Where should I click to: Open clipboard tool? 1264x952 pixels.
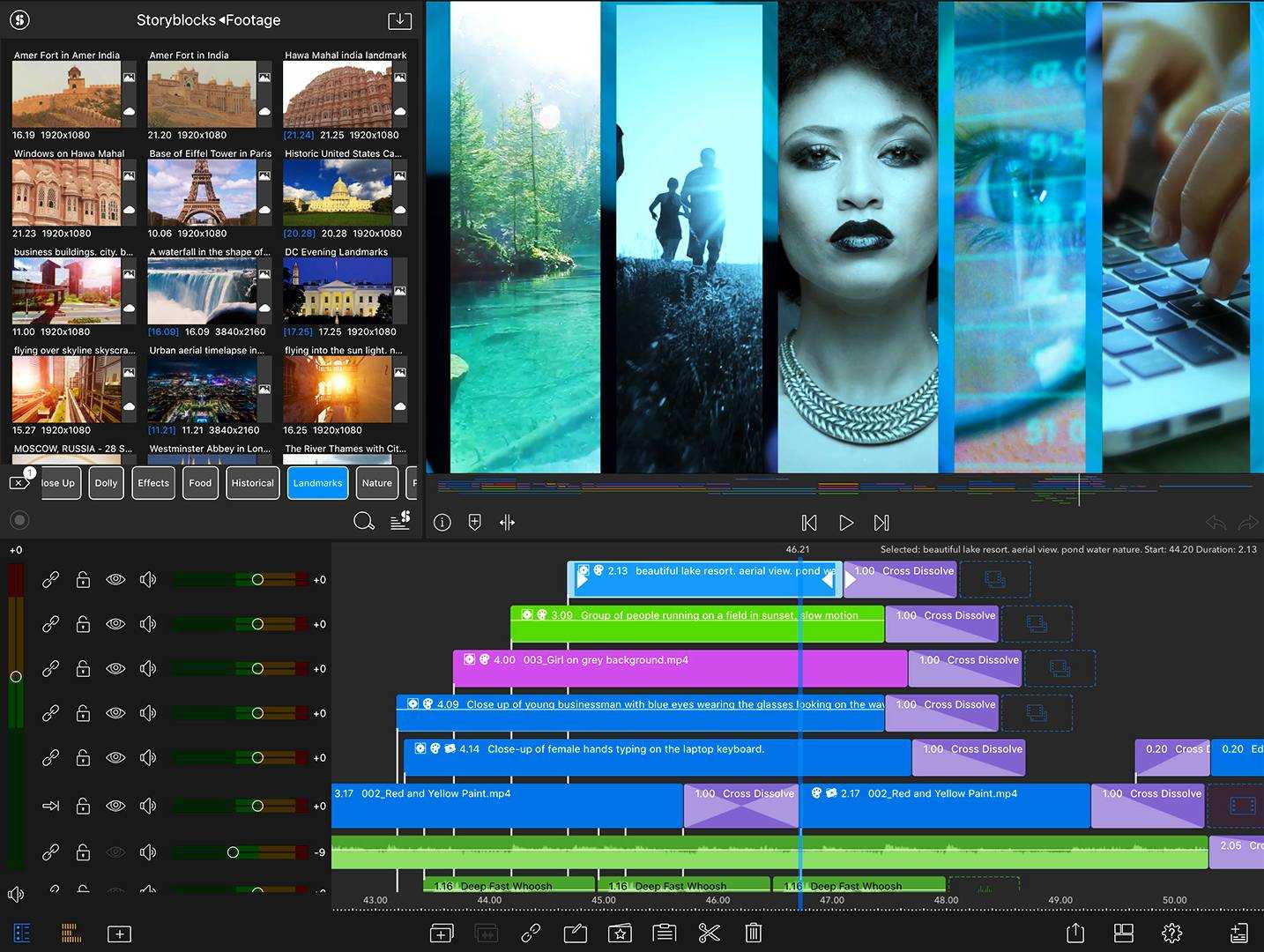pos(665,933)
